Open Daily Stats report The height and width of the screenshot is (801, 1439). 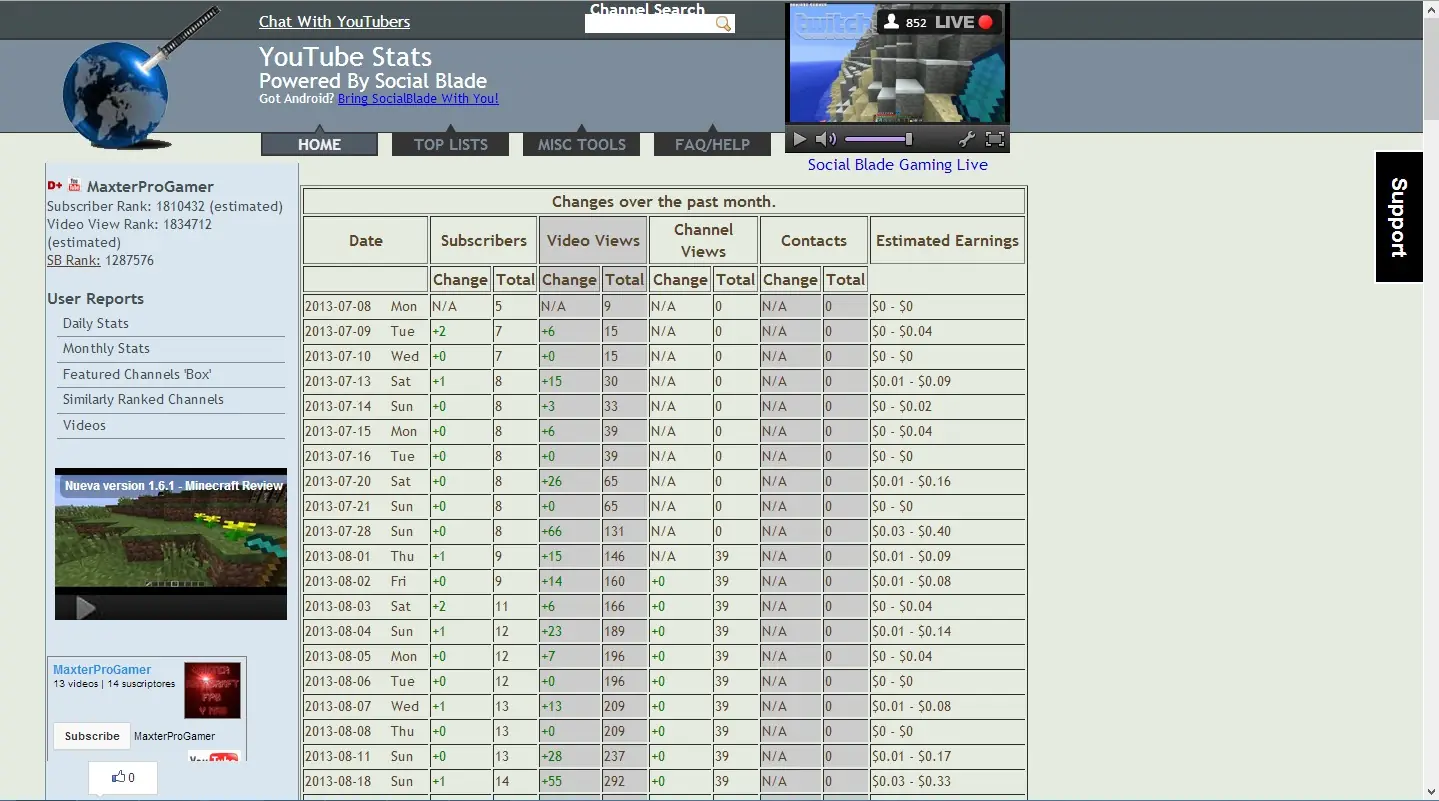[96, 323]
